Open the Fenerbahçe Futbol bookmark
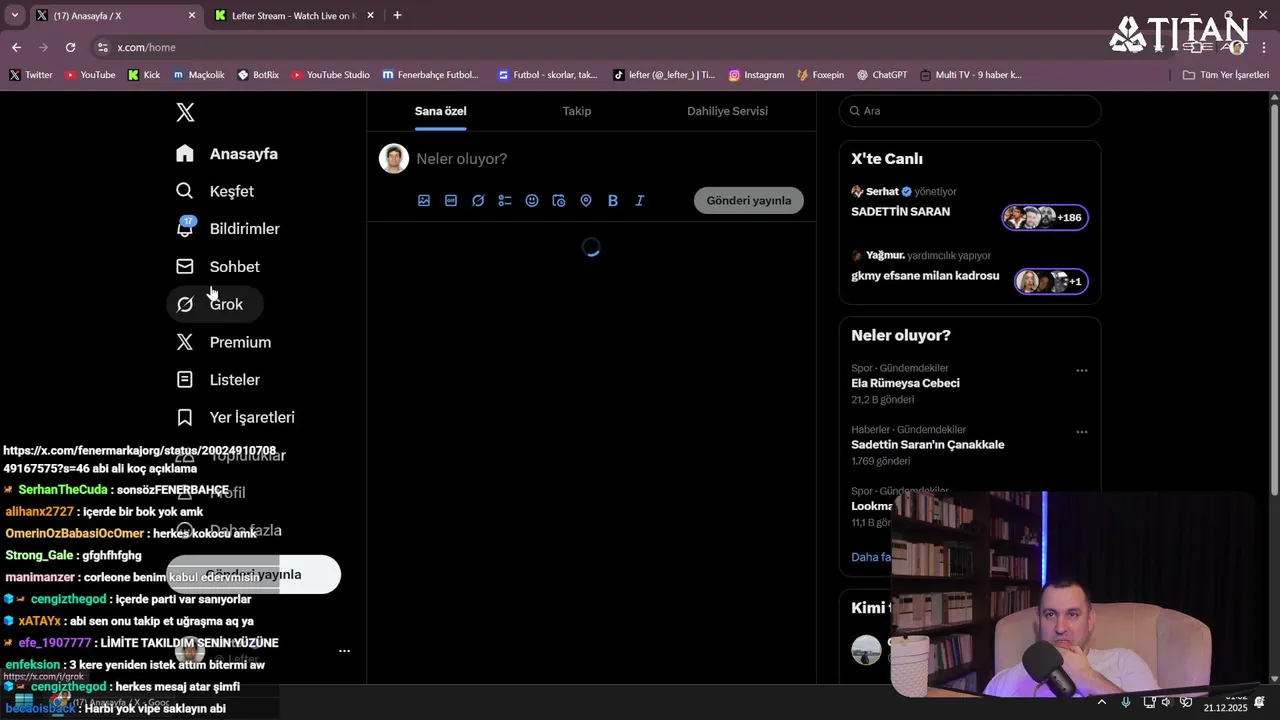 pyautogui.click(x=431, y=75)
